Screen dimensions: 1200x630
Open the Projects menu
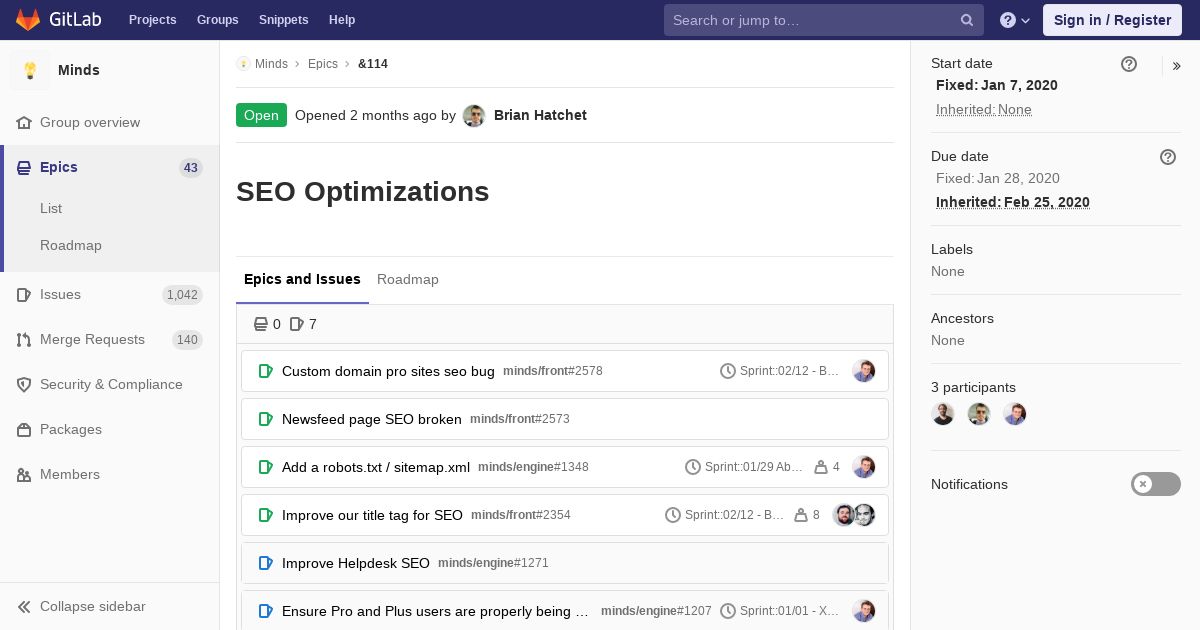click(x=152, y=20)
